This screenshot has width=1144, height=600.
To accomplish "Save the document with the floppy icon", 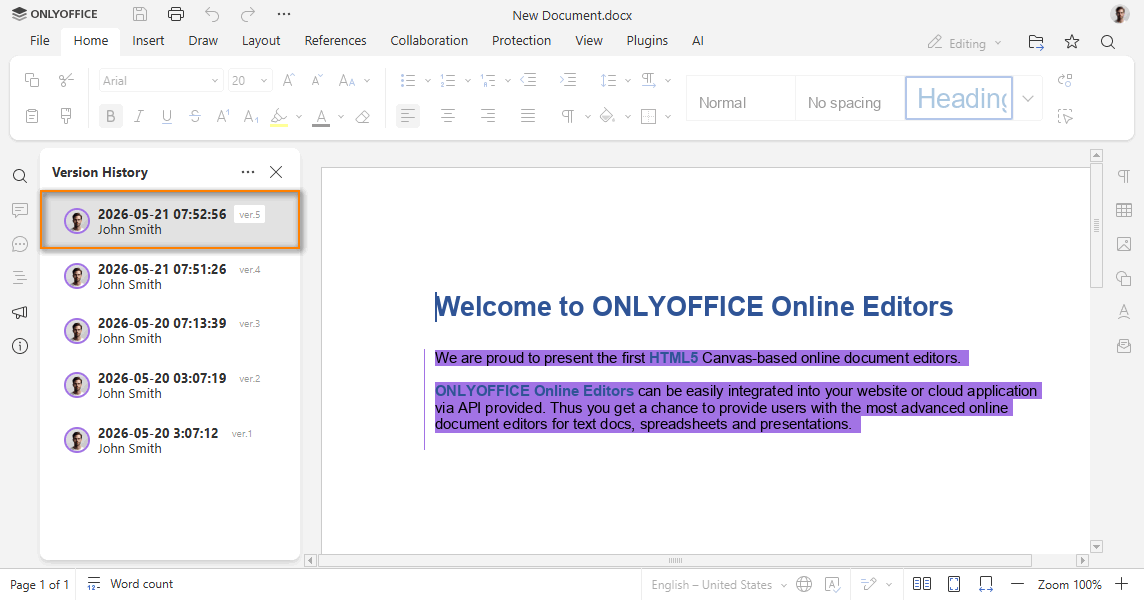I will click(x=140, y=14).
